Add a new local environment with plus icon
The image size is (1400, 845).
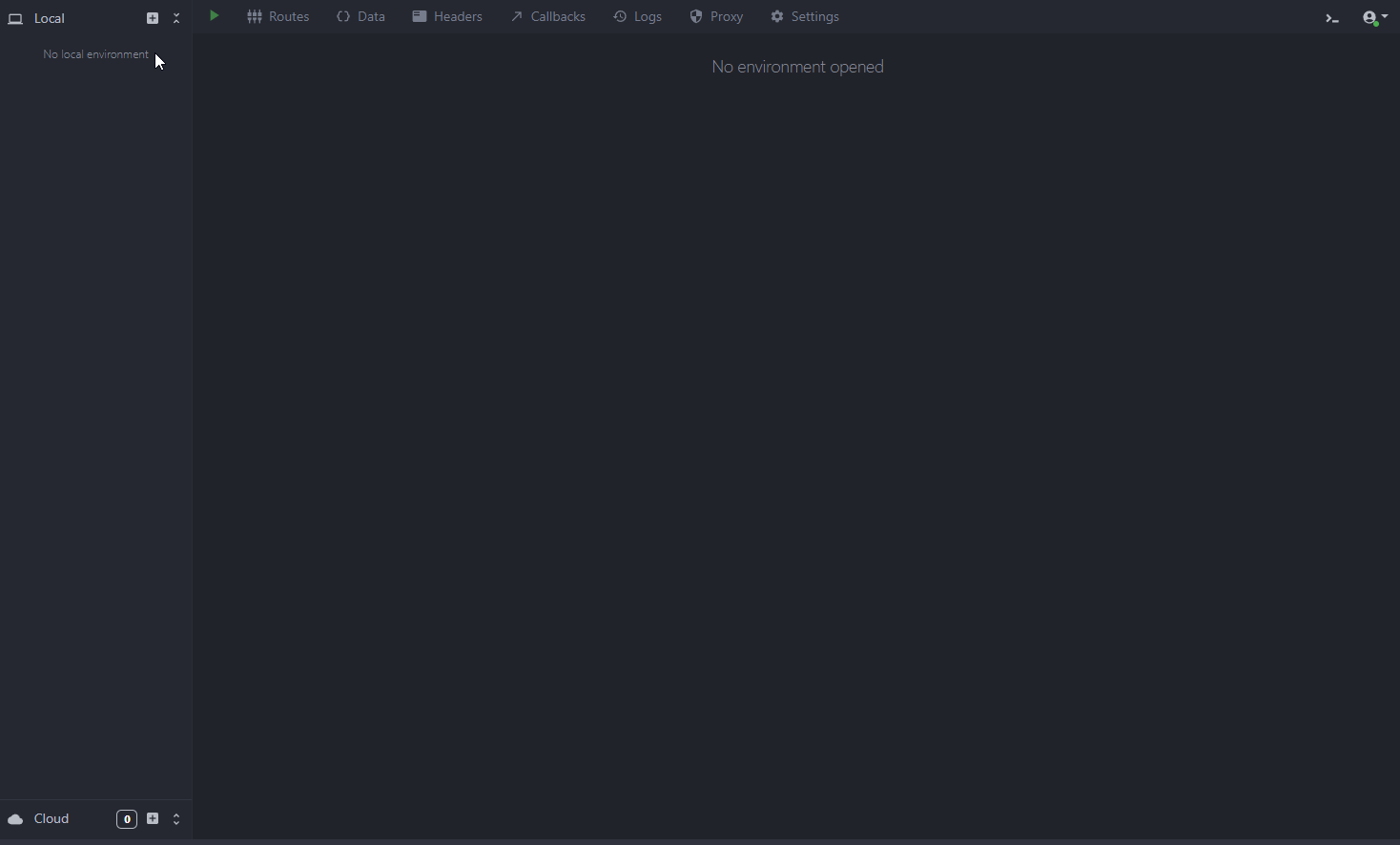(x=153, y=18)
